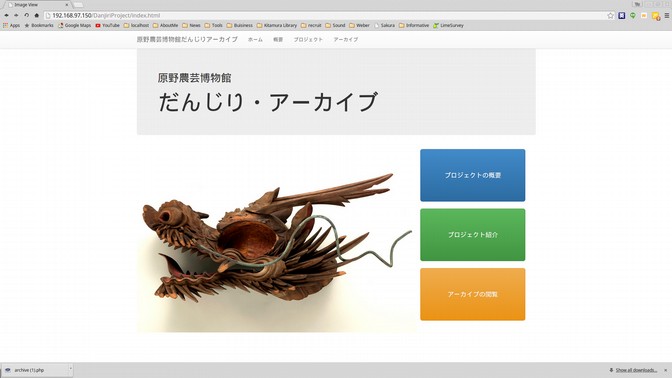This screenshot has height=378, width=672.
Task: Bookmark this page with the star icon
Action: pos(610,15)
